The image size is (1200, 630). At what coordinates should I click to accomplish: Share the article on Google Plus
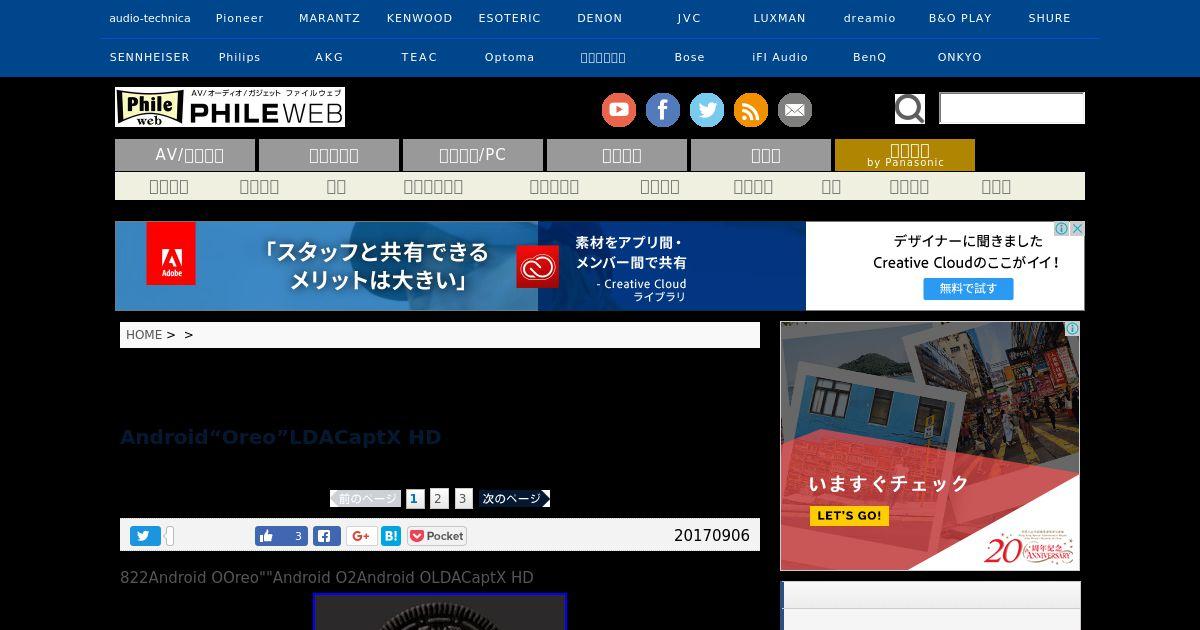(x=362, y=536)
